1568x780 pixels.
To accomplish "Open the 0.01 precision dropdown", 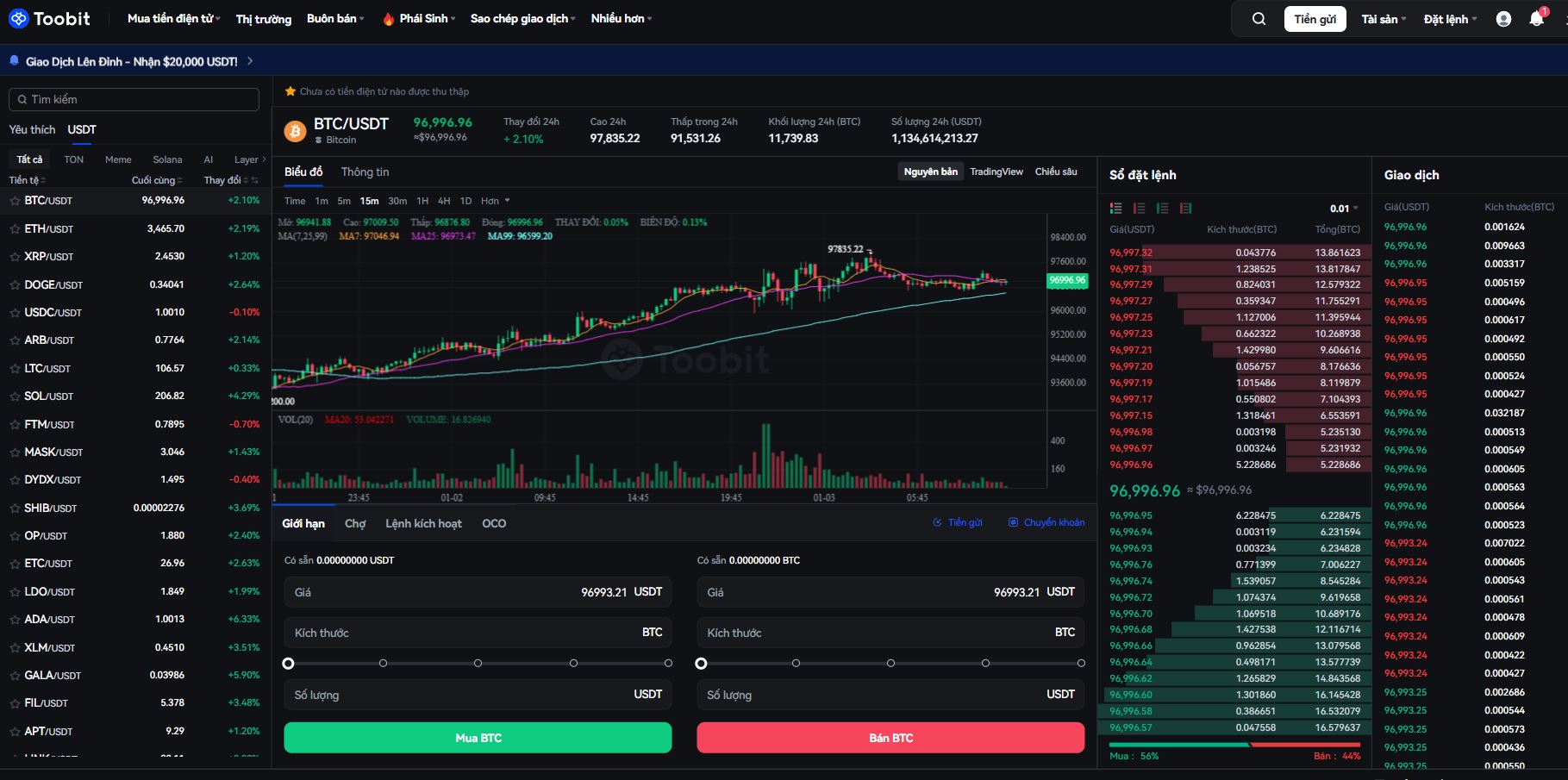I will coord(1344,209).
